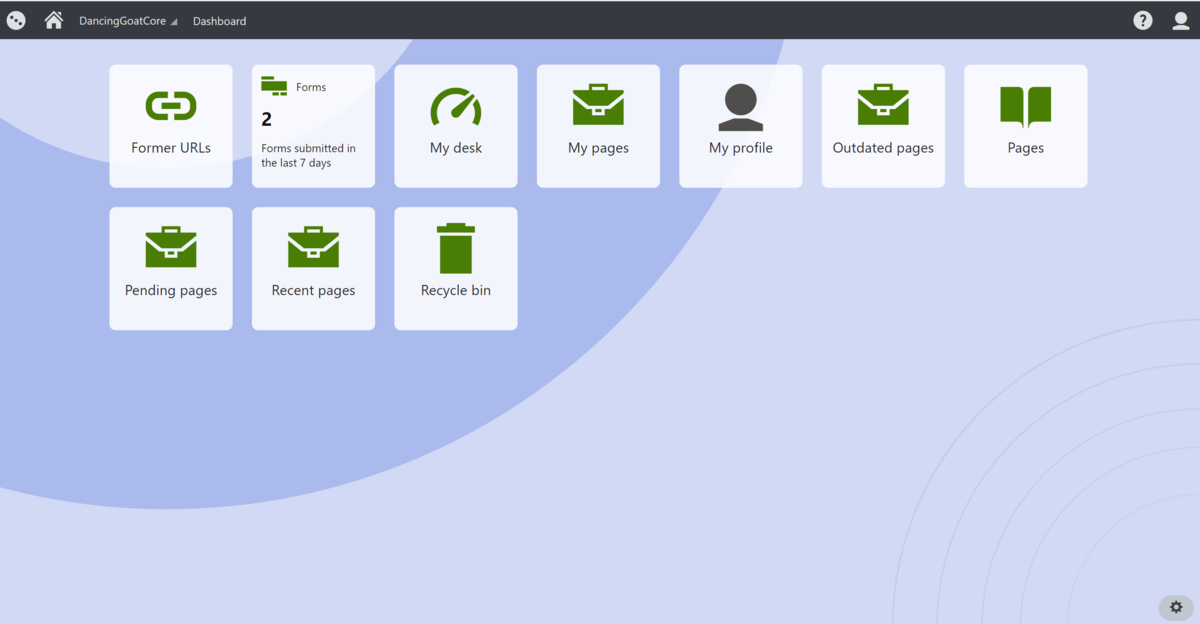Click the Recycle bin label
Image resolution: width=1200 pixels, height=624 pixels.
tap(456, 291)
